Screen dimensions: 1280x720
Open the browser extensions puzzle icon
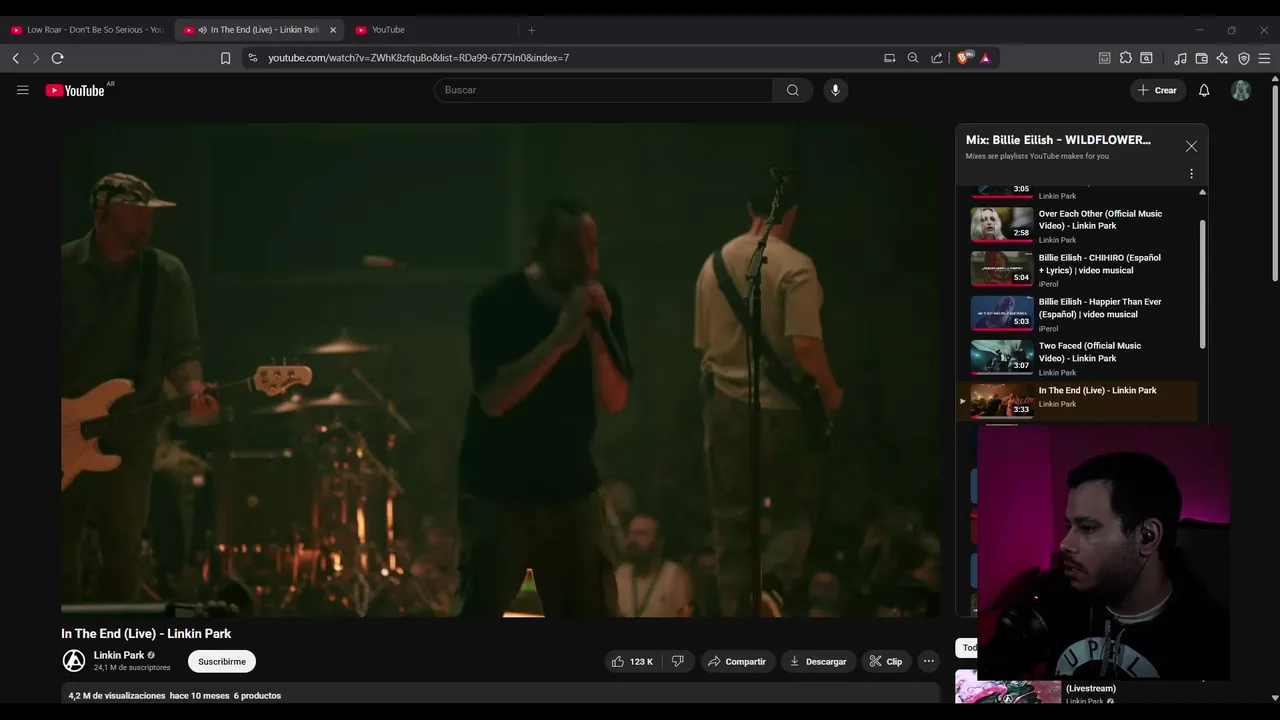[x=1126, y=58]
